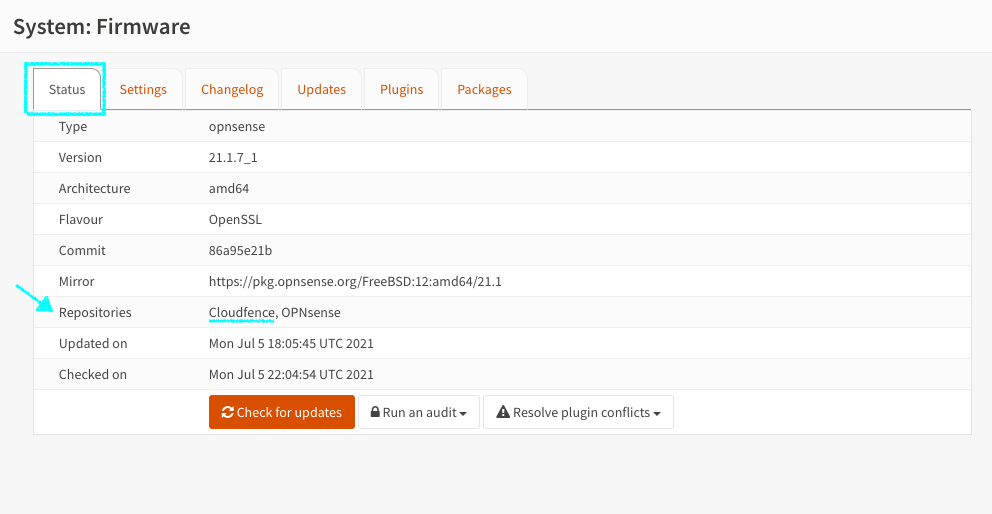Screen dimensions: 992x514
Task: Click the Updated on row label
Action: pyautogui.click(x=93, y=344)
